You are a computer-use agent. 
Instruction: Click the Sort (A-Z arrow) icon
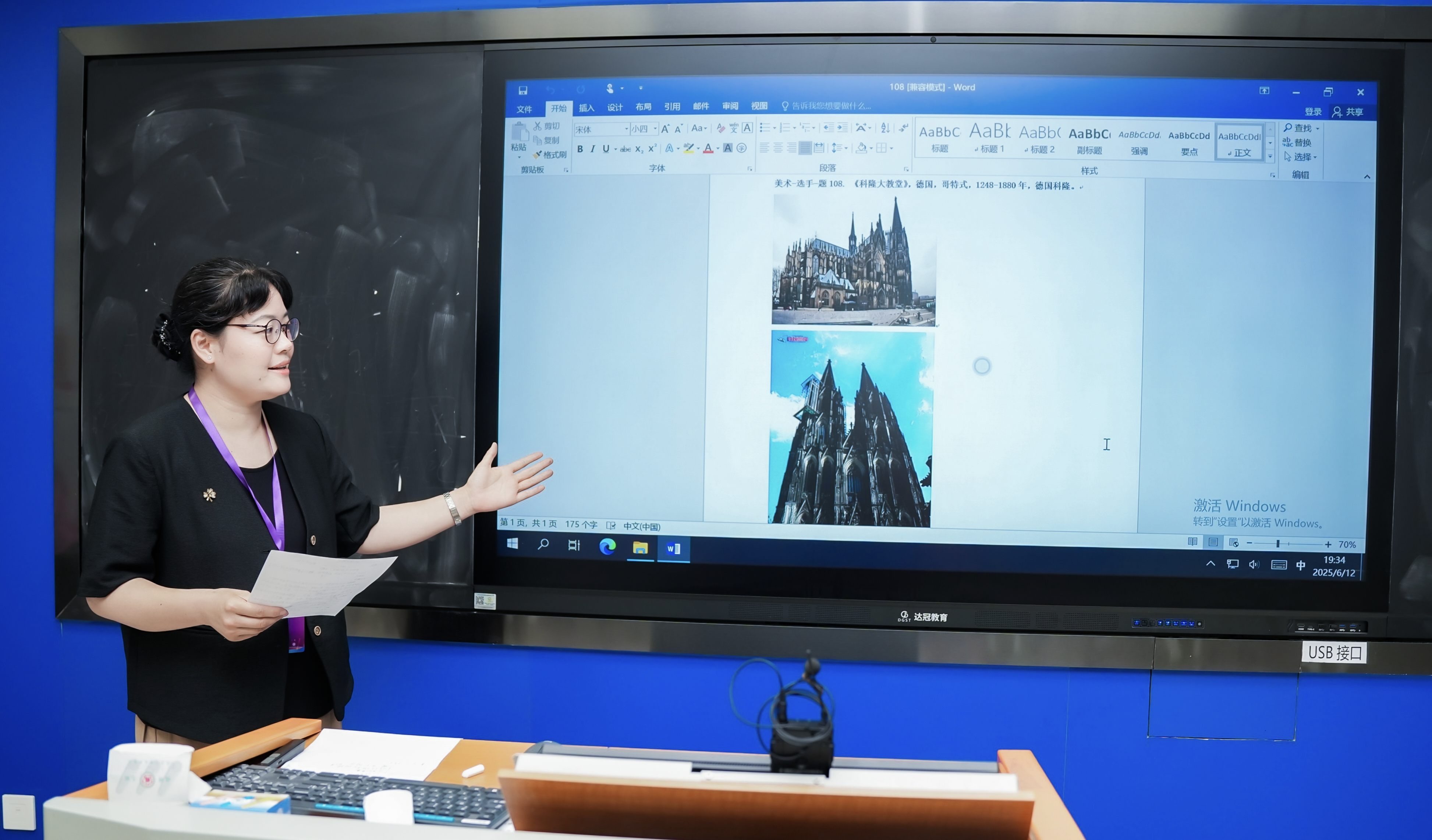885,128
